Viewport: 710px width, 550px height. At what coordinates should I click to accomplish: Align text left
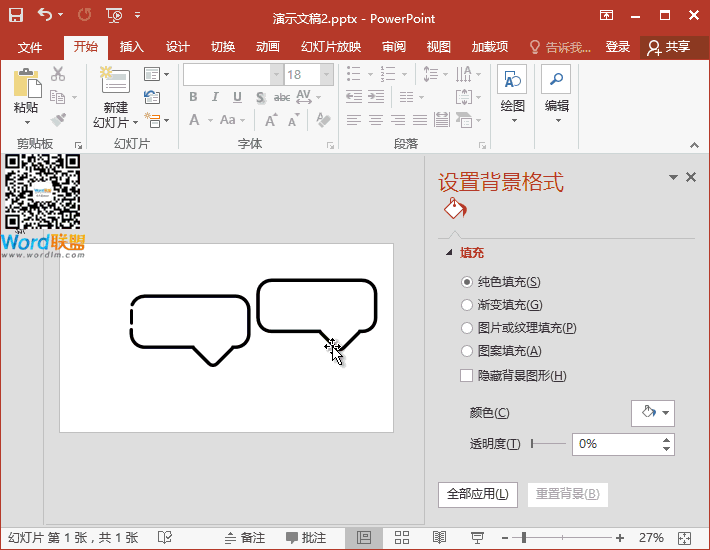click(x=354, y=120)
